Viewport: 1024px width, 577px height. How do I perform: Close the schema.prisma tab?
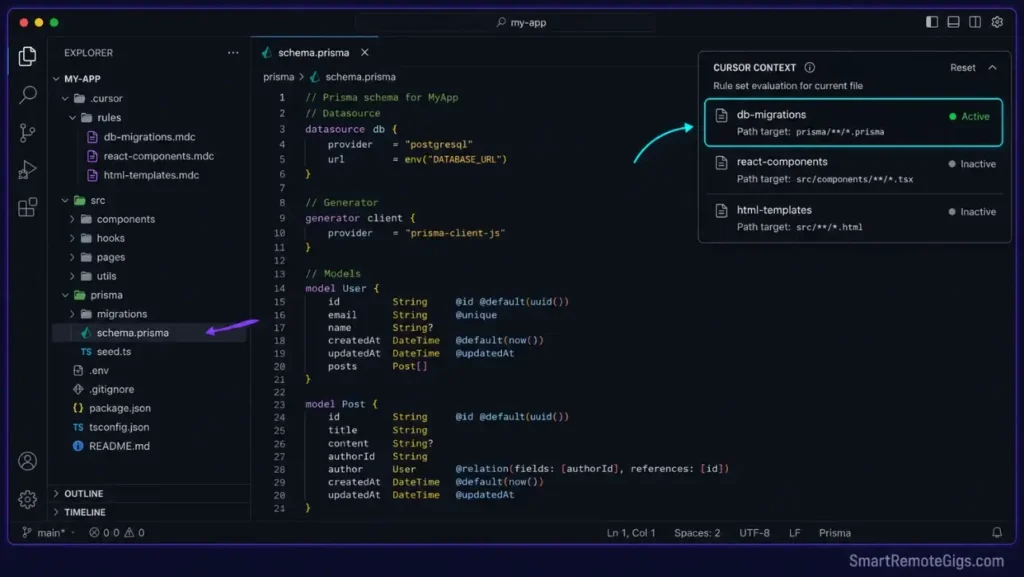(x=364, y=52)
